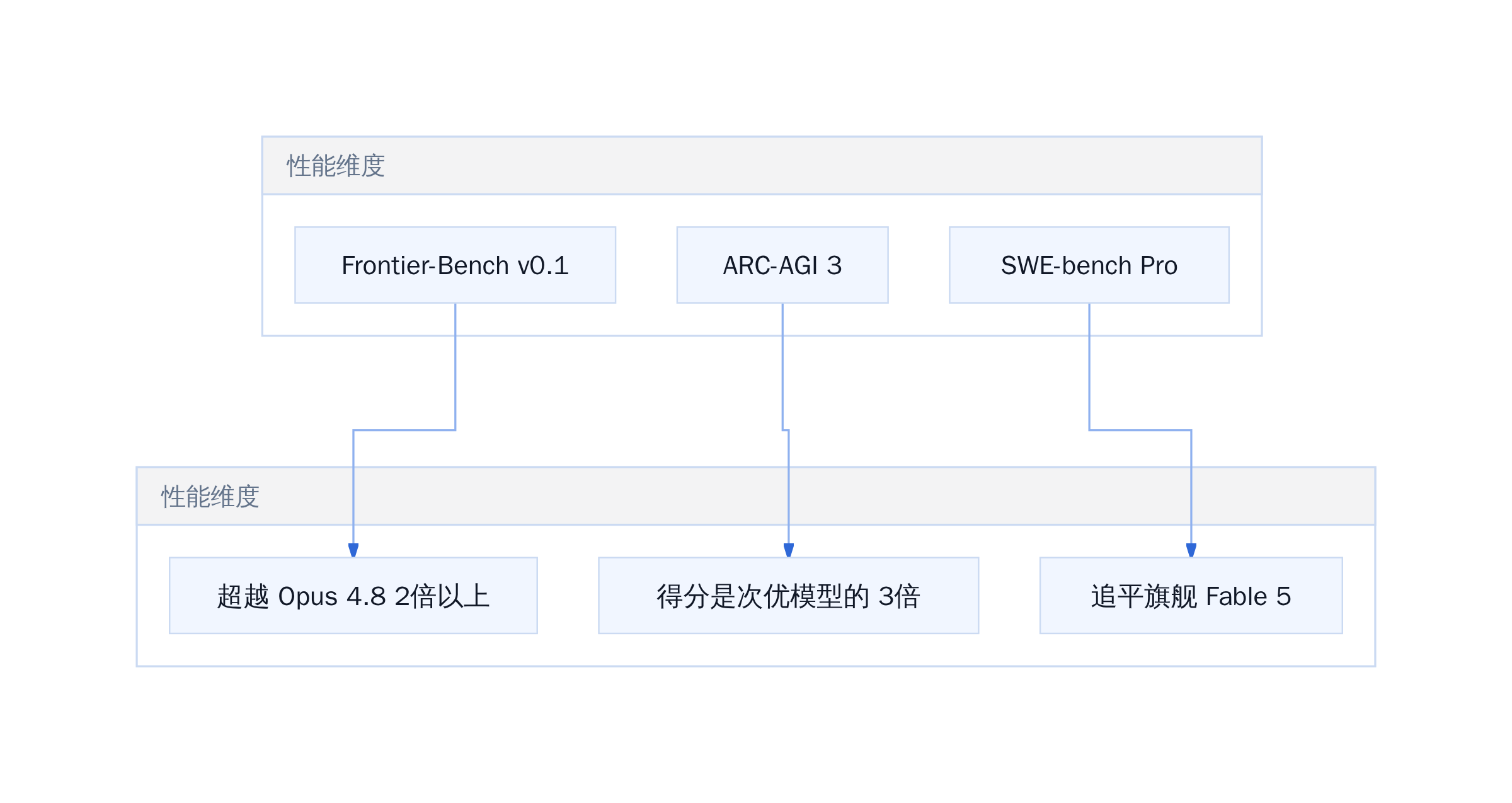Click the gap between 得分是次优模型 and Fable 5 nodes
The image size is (1512, 803).
pos(1009,595)
